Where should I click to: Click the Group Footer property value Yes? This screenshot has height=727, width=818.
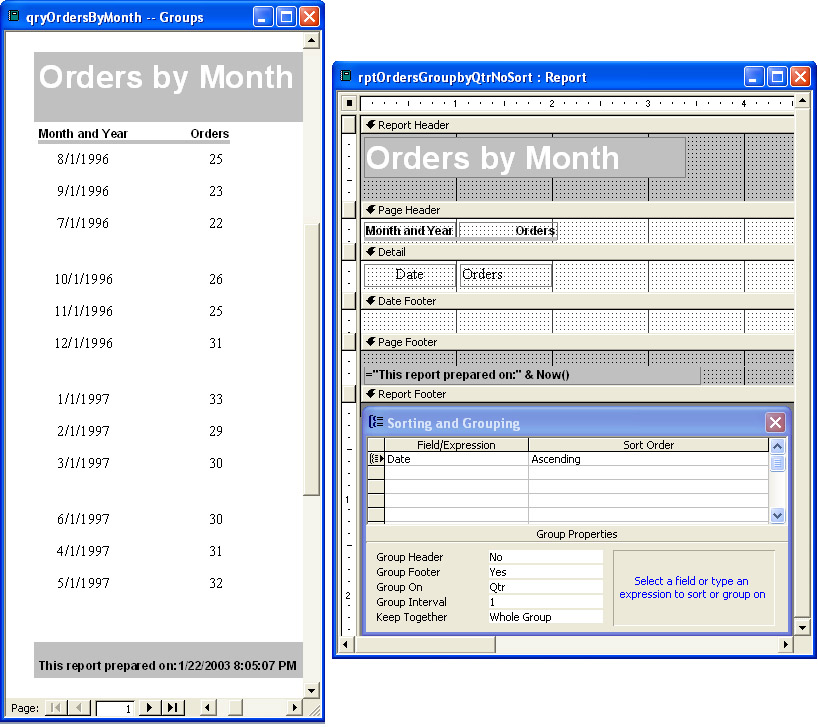[545, 572]
